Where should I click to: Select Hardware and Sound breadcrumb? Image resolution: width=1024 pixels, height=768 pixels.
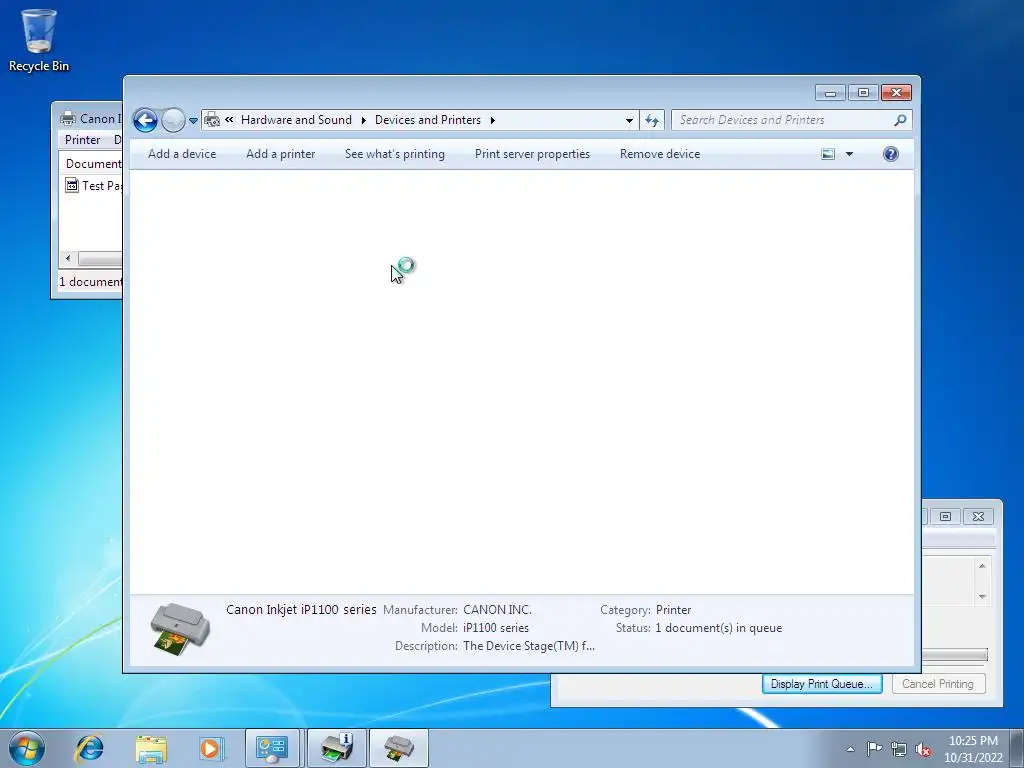[296, 120]
